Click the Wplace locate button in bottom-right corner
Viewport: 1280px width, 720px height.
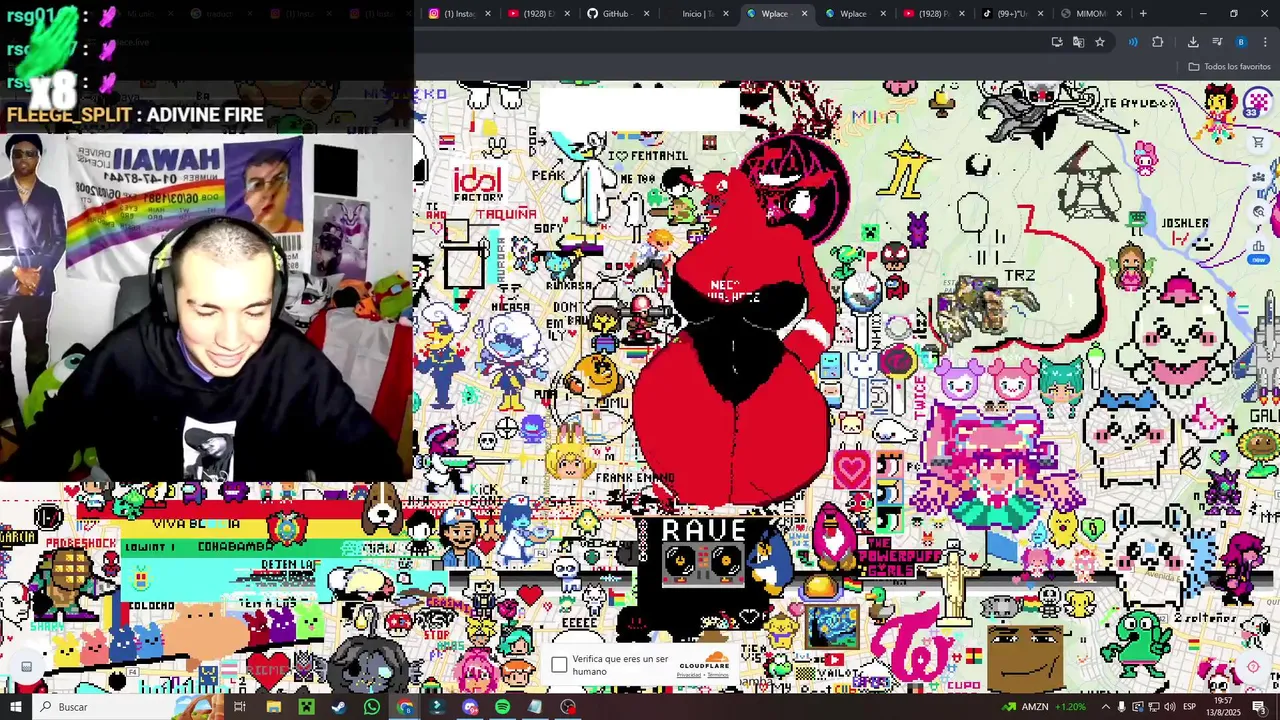pyautogui.click(x=1253, y=667)
